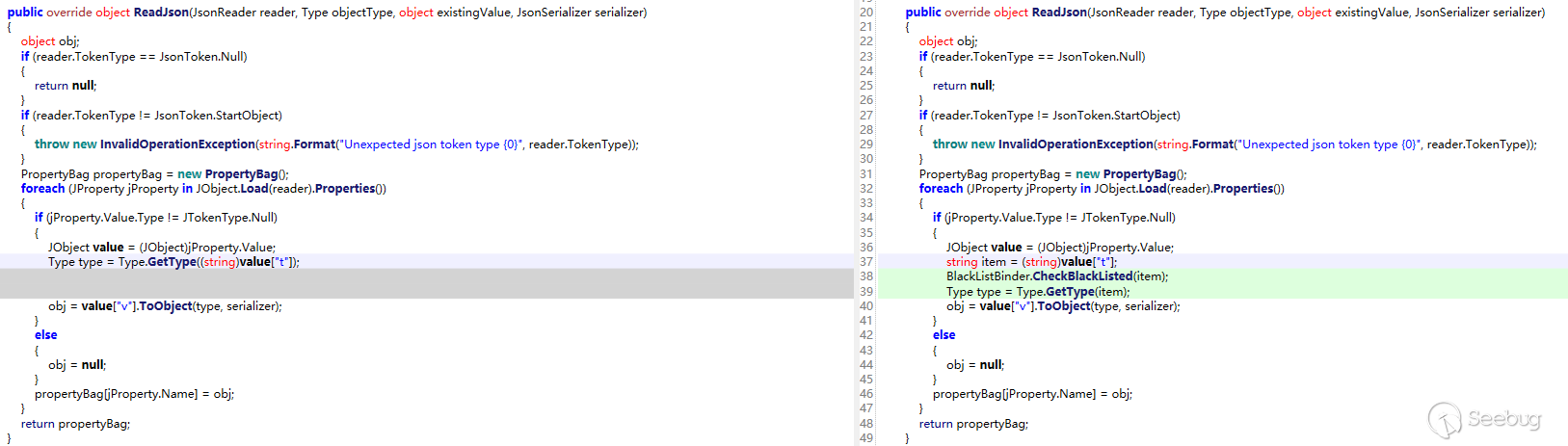
Task: Click line number 48 in the gutter
Action: click(865, 424)
